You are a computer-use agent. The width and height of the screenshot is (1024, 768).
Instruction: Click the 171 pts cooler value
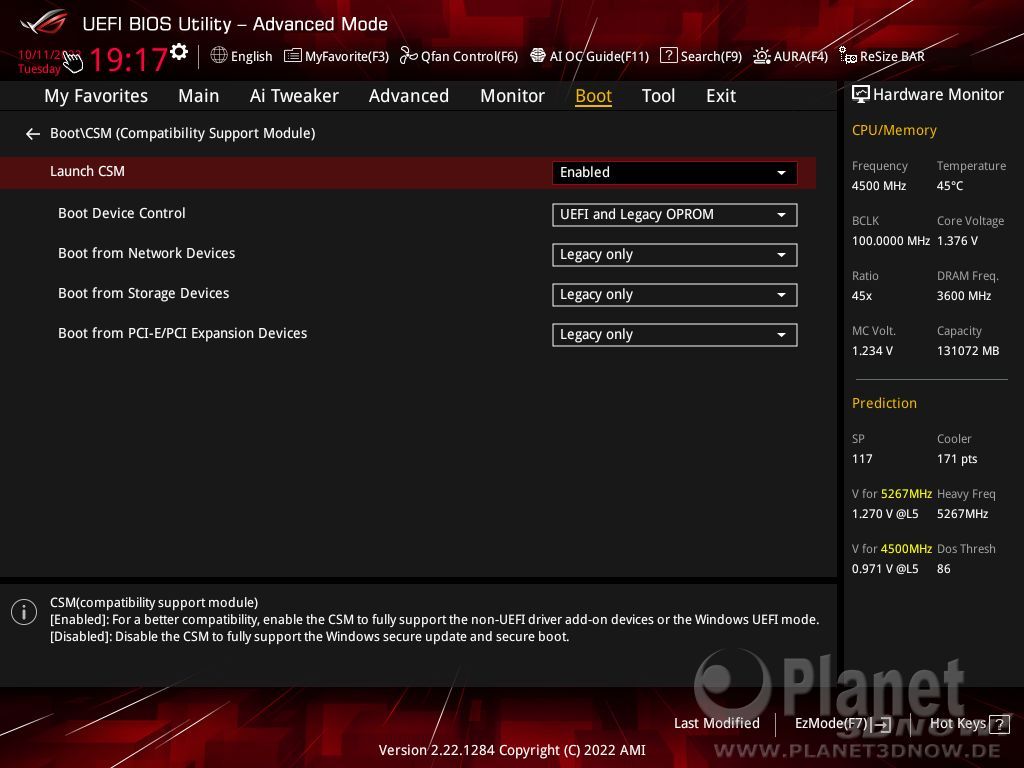click(x=957, y=459)
